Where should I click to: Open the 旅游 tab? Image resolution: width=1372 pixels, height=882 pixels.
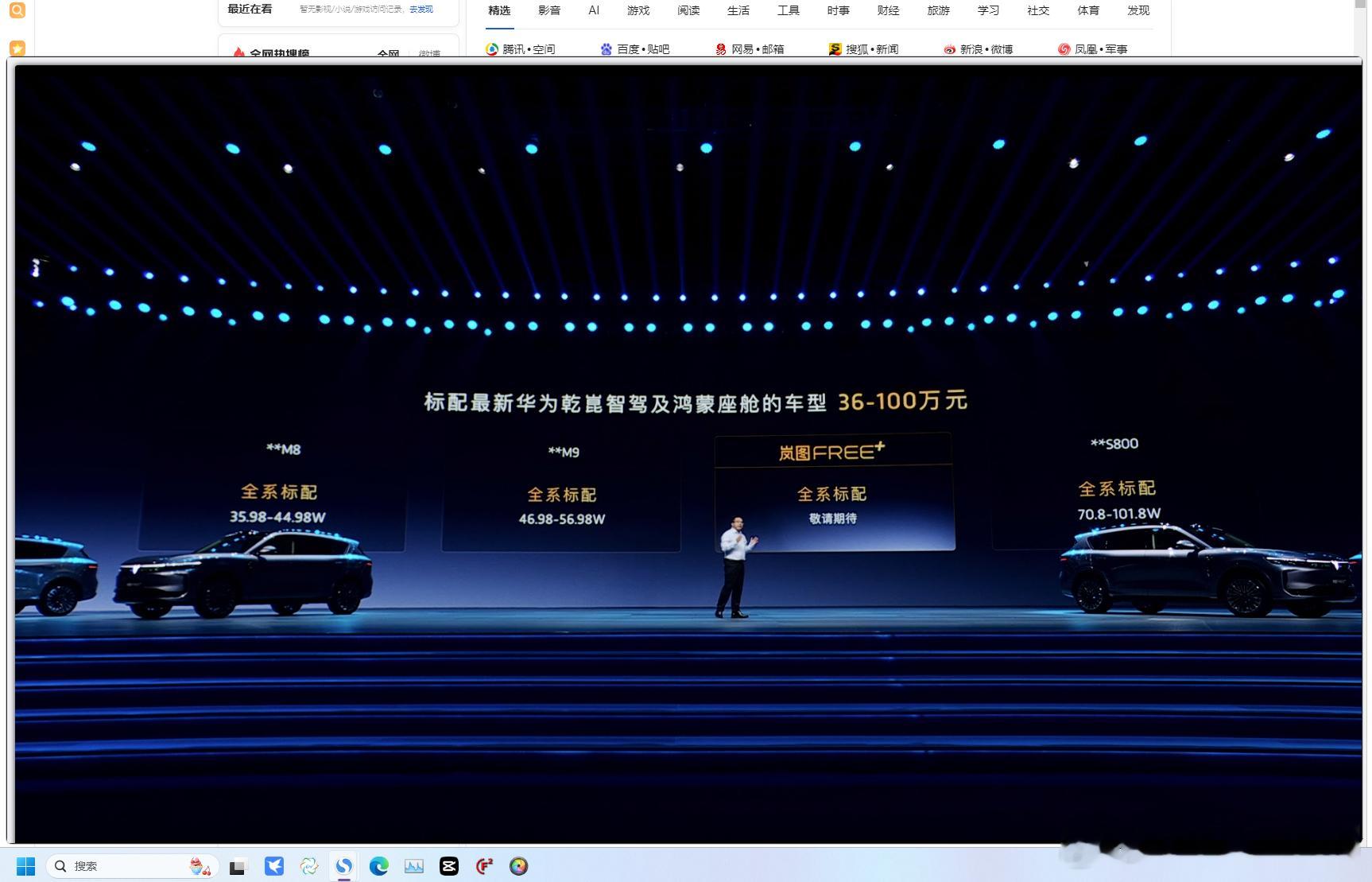click(x=938, y=10)
